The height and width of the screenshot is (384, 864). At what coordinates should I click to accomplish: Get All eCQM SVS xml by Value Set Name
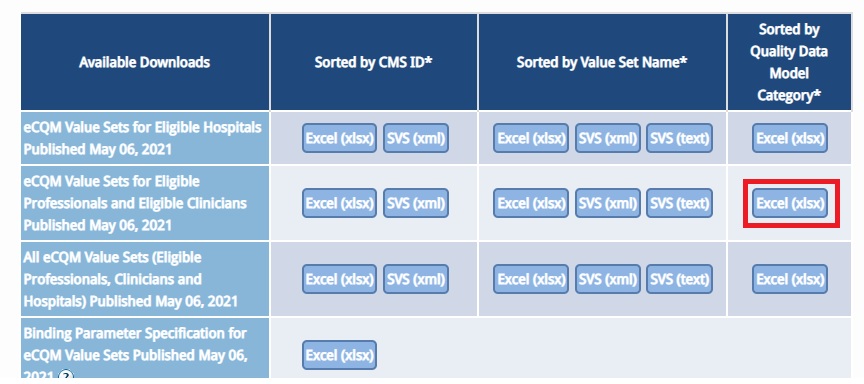(x=608, y=279)
